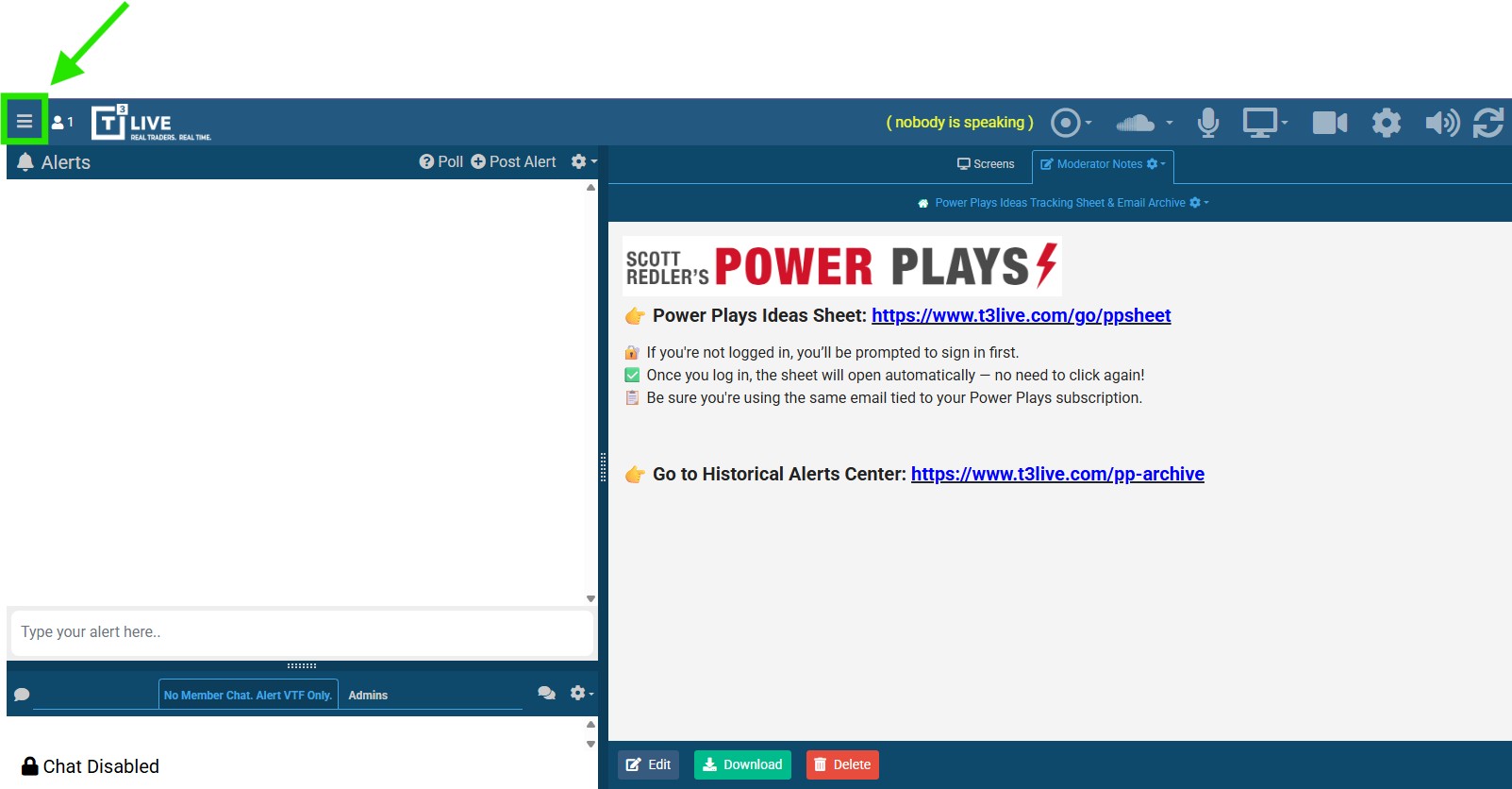The height and width of the screenshot is (789, 1512).
Task: Open chat panel gear settings dropdown
Action: pyautogui.click(x=582, y=693)
